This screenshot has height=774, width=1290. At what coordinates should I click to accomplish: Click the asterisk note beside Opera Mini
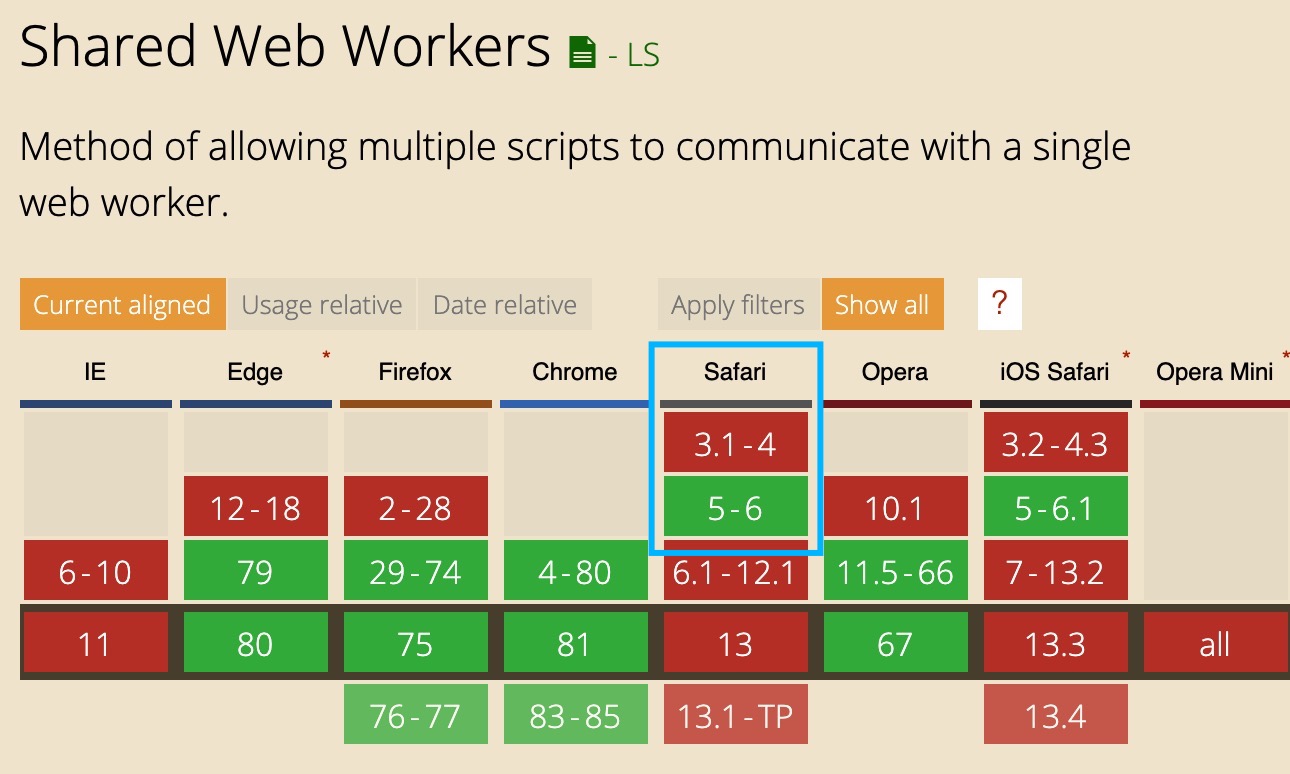coord(1285,356)
